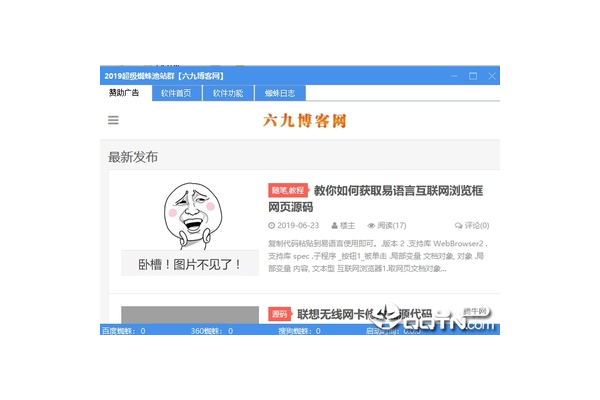600x400 pixels.
Task: Select the 软件功能 tab
Action: point(228,93)
